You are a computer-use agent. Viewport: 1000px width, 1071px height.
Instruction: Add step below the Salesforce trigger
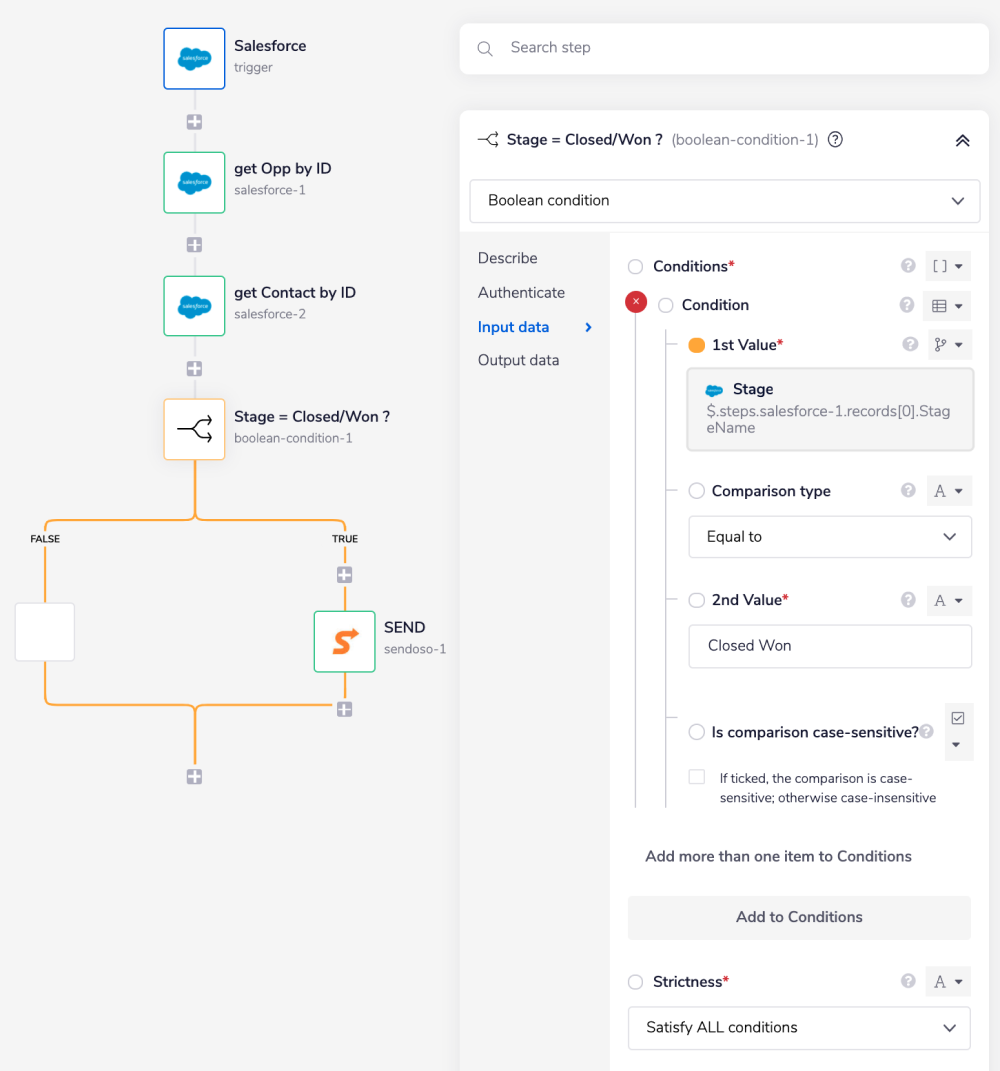click(x=194, y=121)
